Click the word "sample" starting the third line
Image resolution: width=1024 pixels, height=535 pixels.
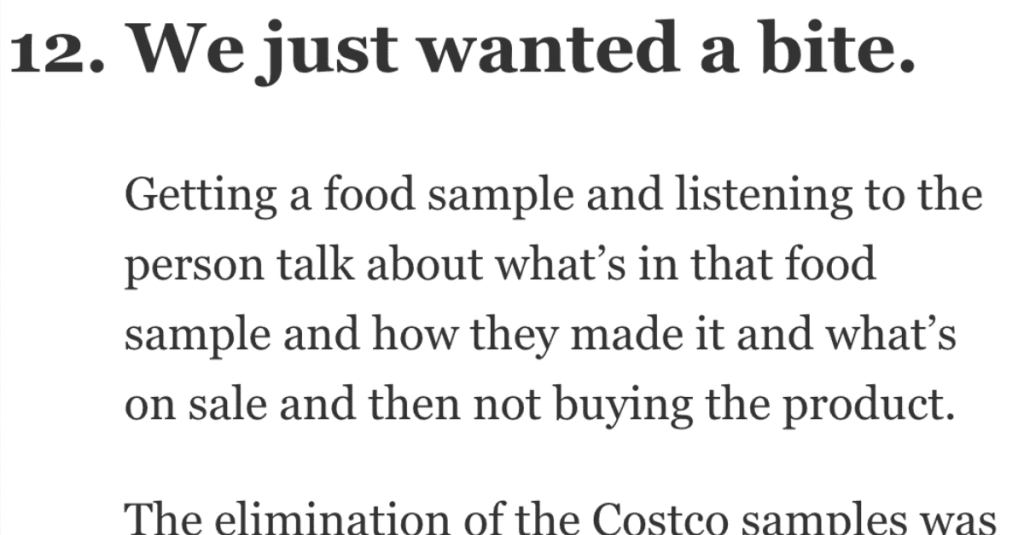coord(197,336)
